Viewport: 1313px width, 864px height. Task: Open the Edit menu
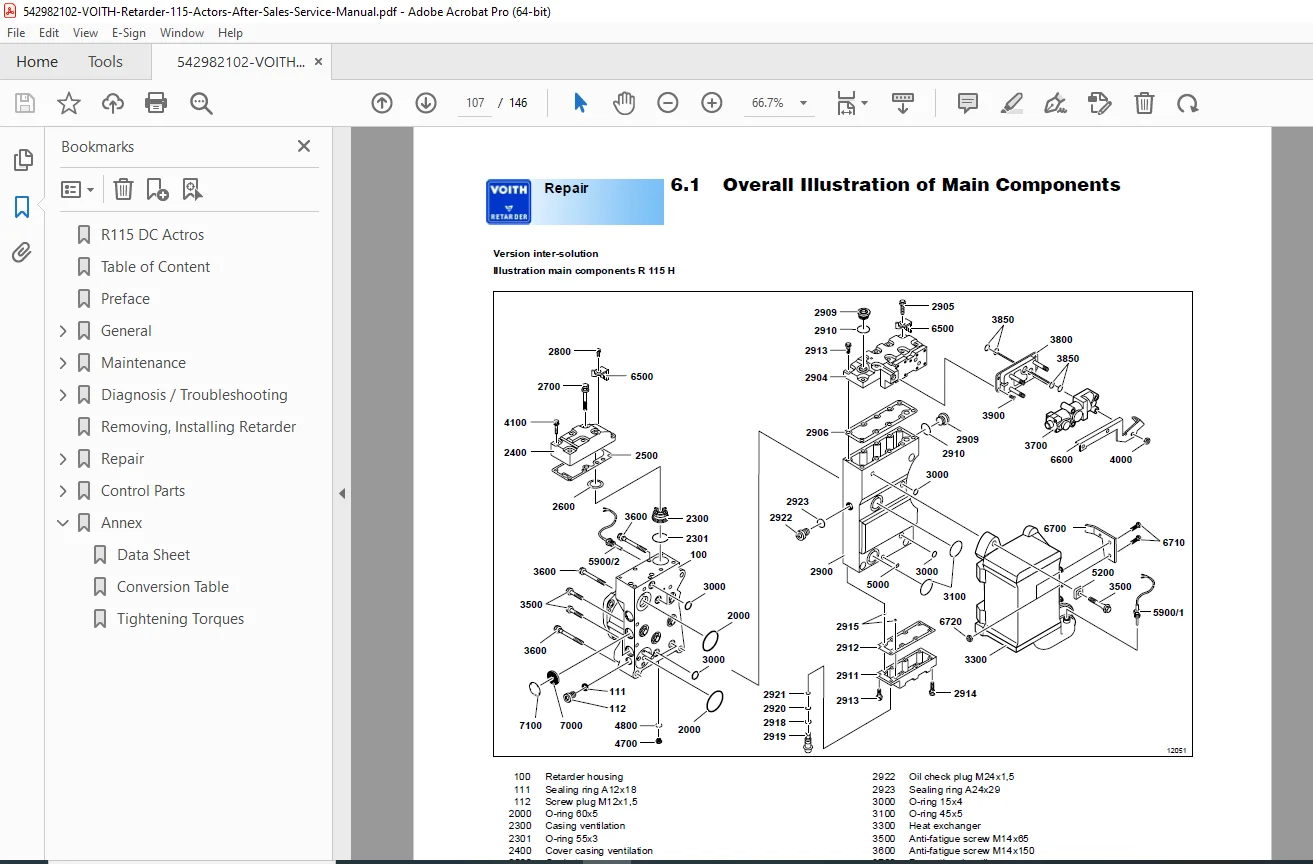(x=49, y=33)
